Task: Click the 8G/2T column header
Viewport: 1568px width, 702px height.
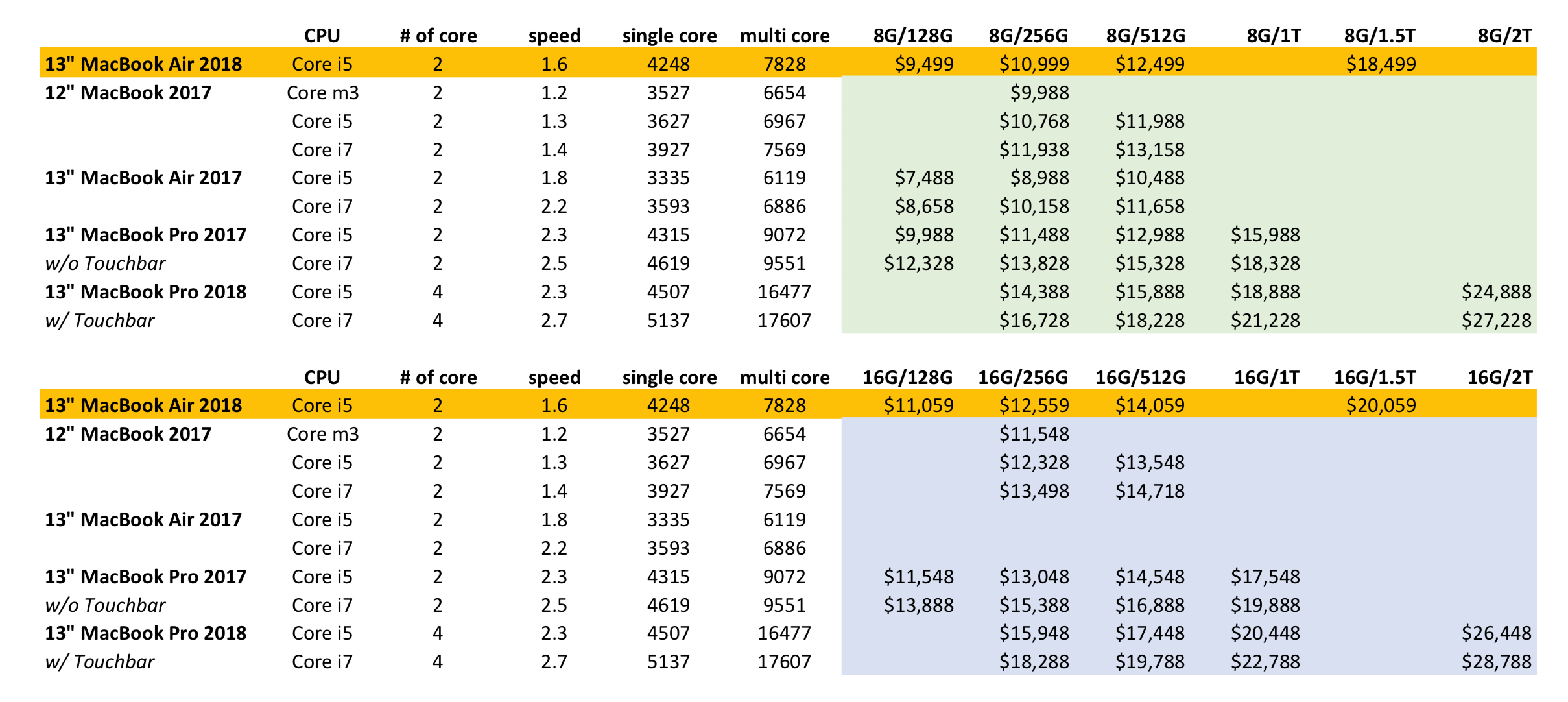Action: (1505, 36)
